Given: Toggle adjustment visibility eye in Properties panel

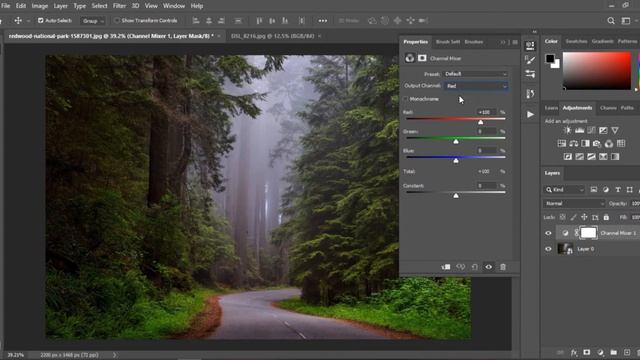Looking at the screenshot, I should coord(489,267).
